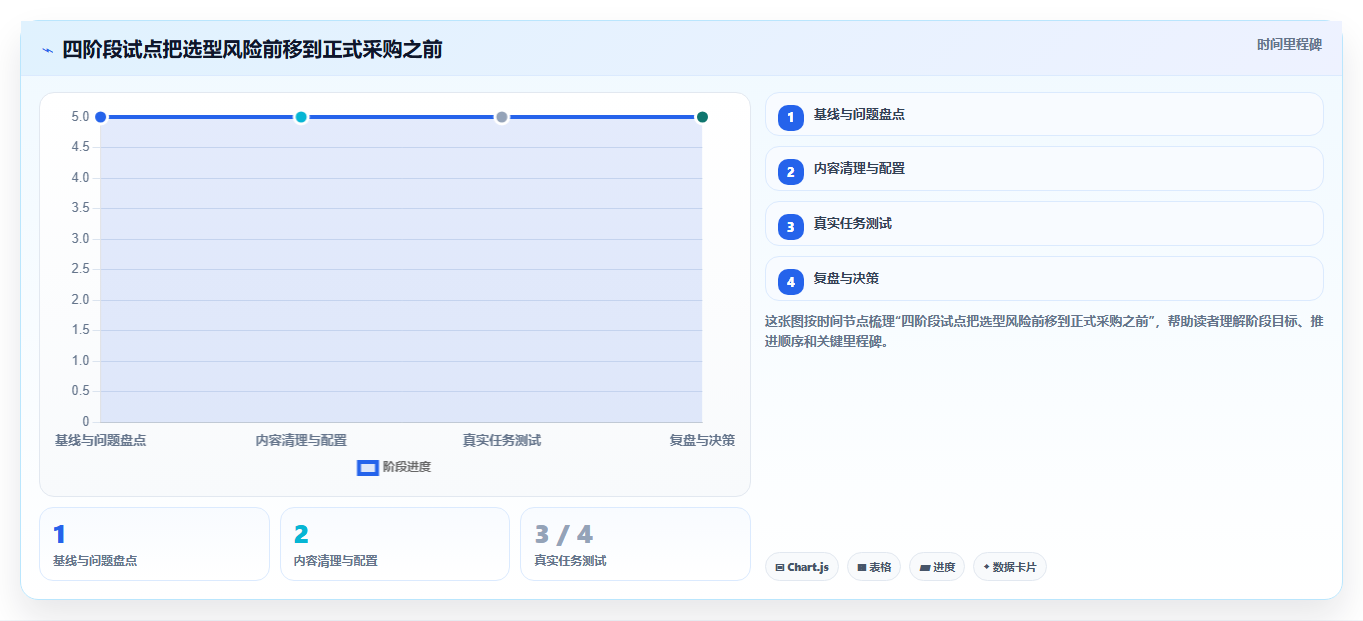Click the gray chart point above 真实任务测试
The width and height of the screenshot is (1363, 621).
[502, 117]
